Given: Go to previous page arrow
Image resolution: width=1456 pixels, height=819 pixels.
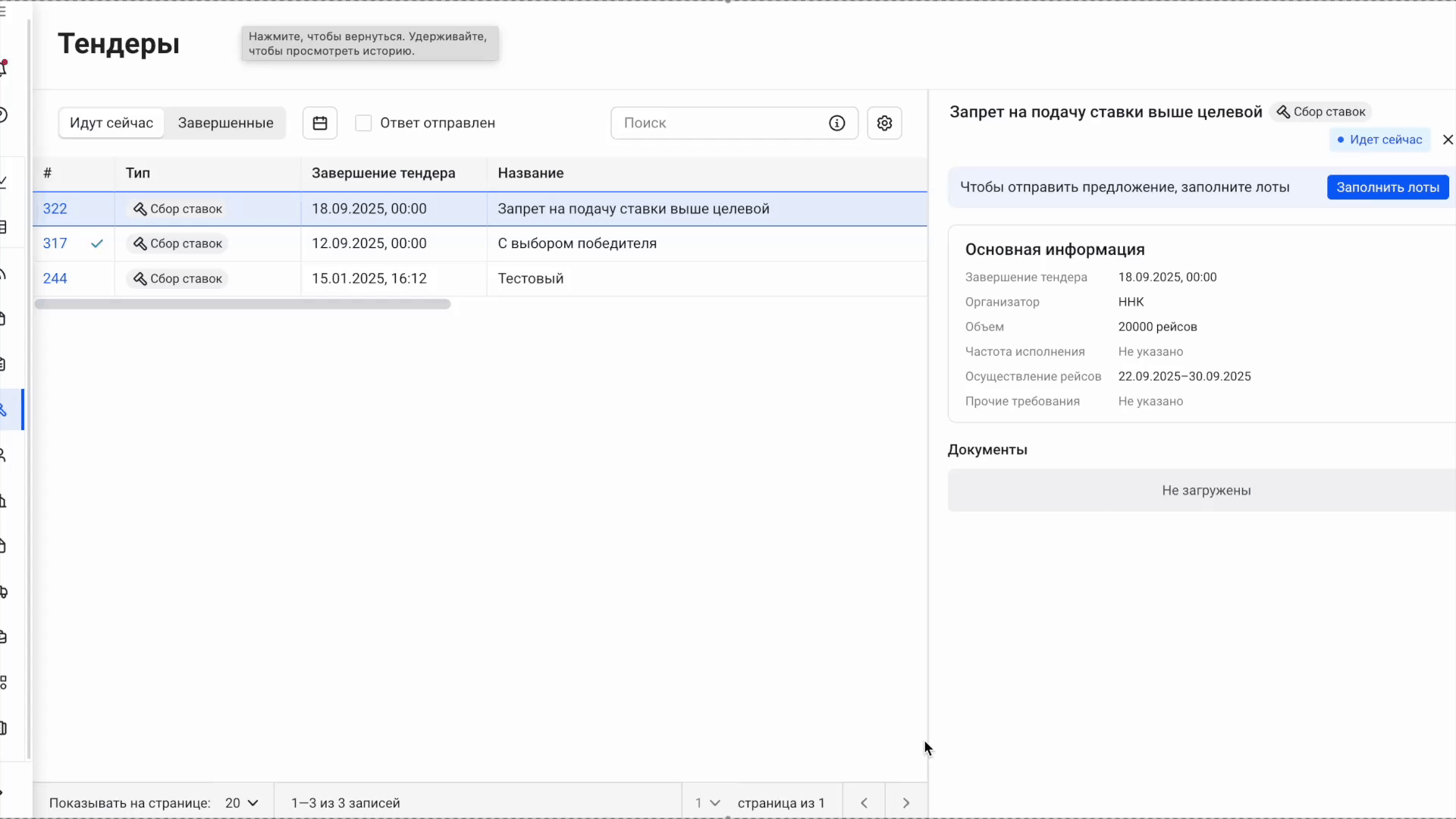Looking at the screenshot, I should tap(864, 802).
